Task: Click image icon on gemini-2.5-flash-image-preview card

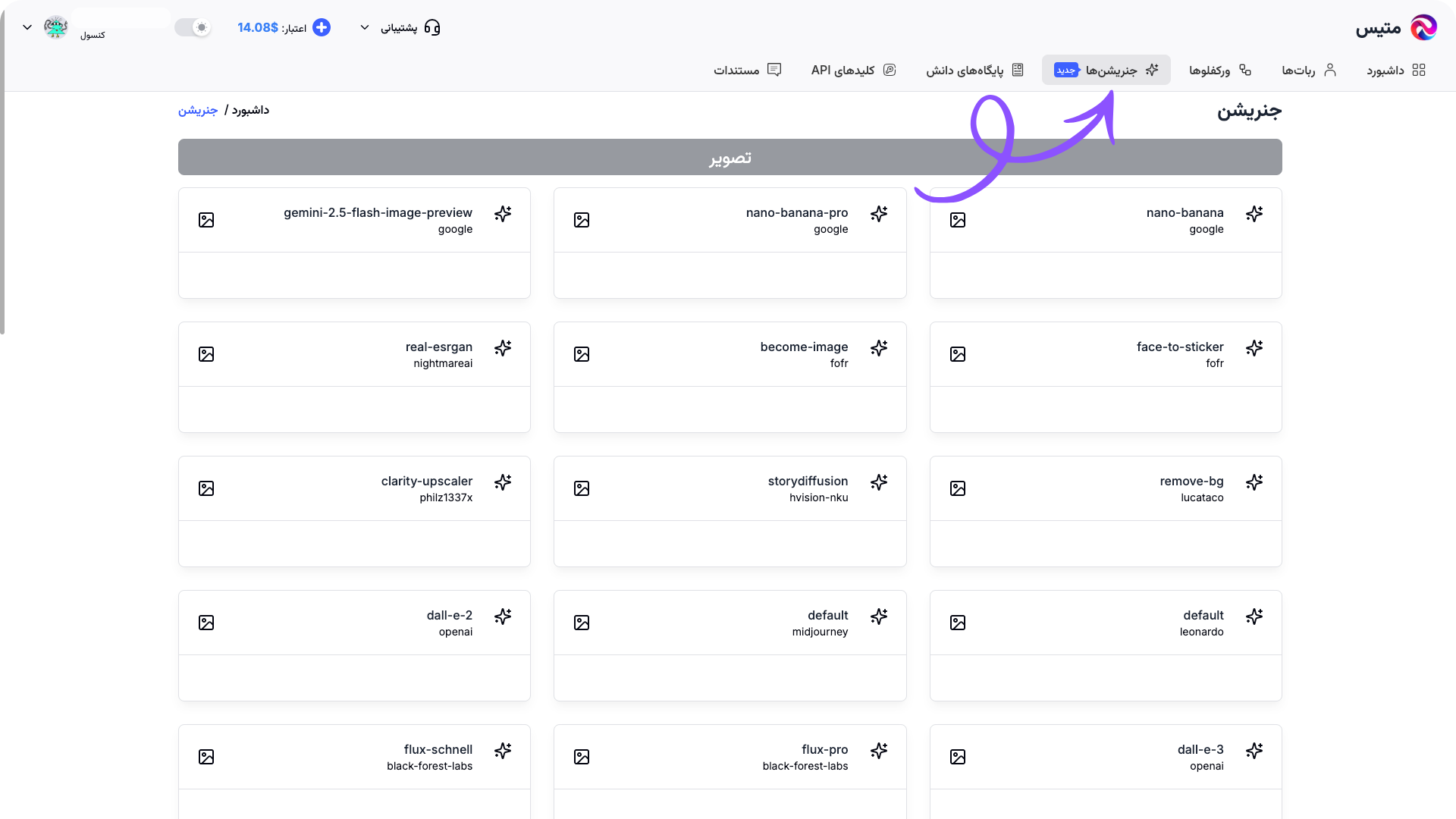Action: (x=206, y=220)
